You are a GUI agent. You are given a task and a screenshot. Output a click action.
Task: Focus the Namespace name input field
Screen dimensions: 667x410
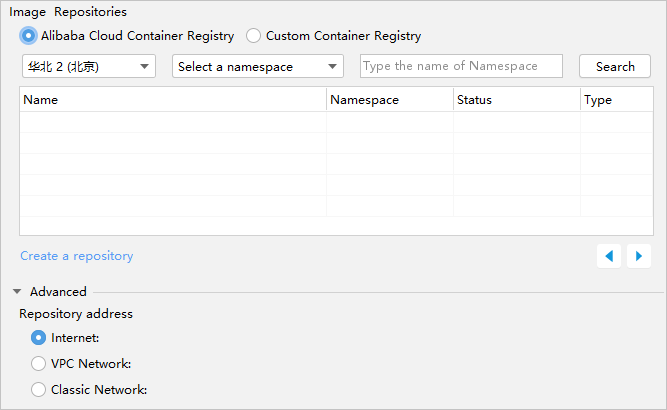tap(461, 66)
